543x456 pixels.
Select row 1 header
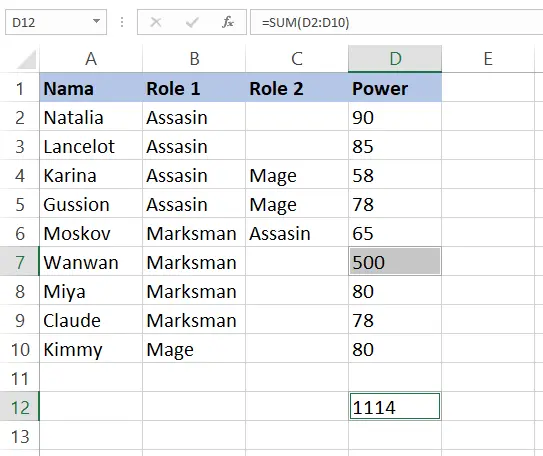point(20,88)
